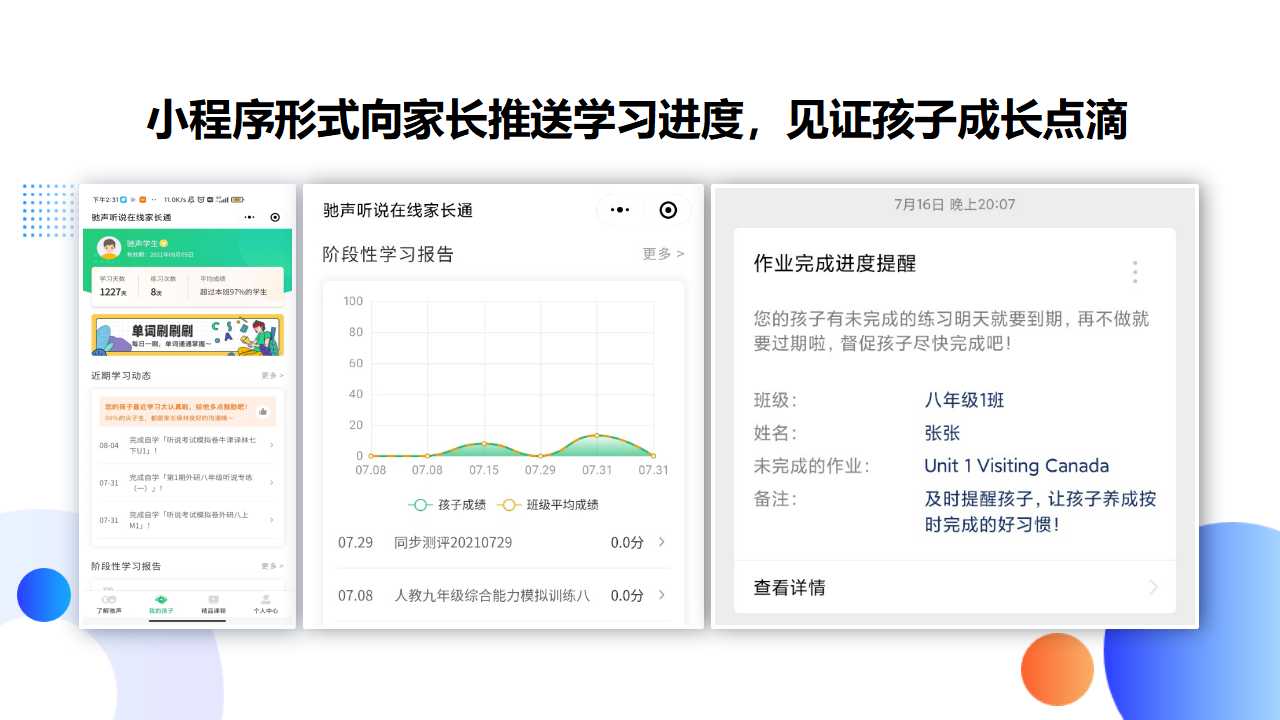Toggle the 班级平均成绩 legend series
The width and height of the screenshot is (1280, 720).
point(548,505)
